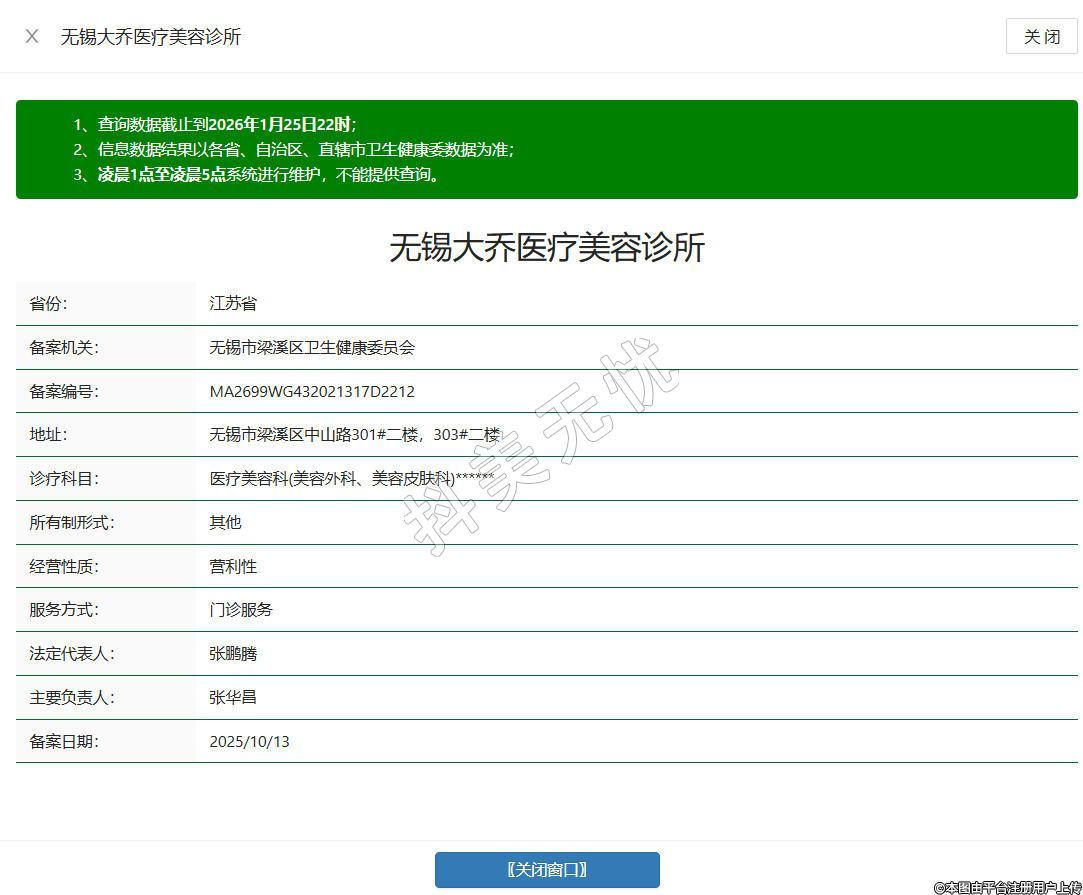Click the banner line about the query data cutoff time
This screenshot has width=1083, height=895.
coord(215,125)
